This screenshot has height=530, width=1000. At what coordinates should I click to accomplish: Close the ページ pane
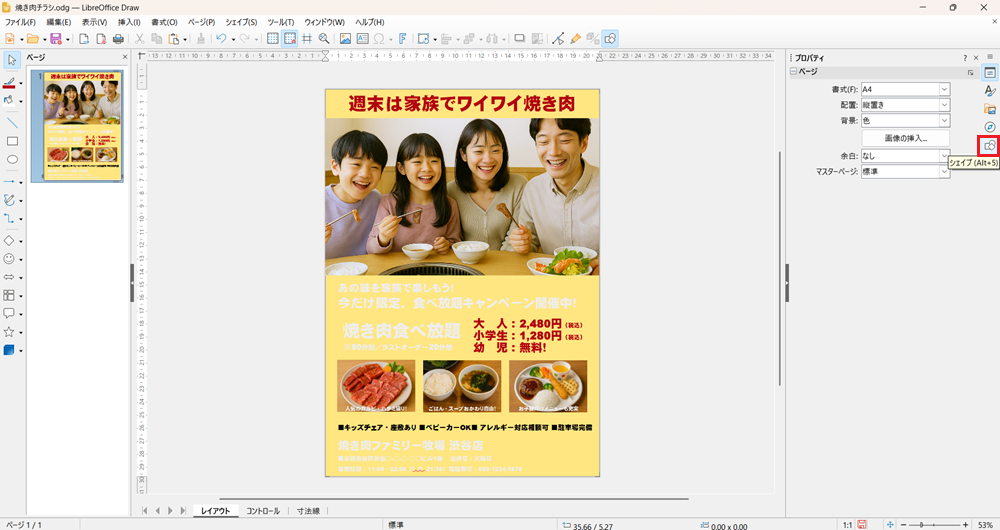click(125, 57)
